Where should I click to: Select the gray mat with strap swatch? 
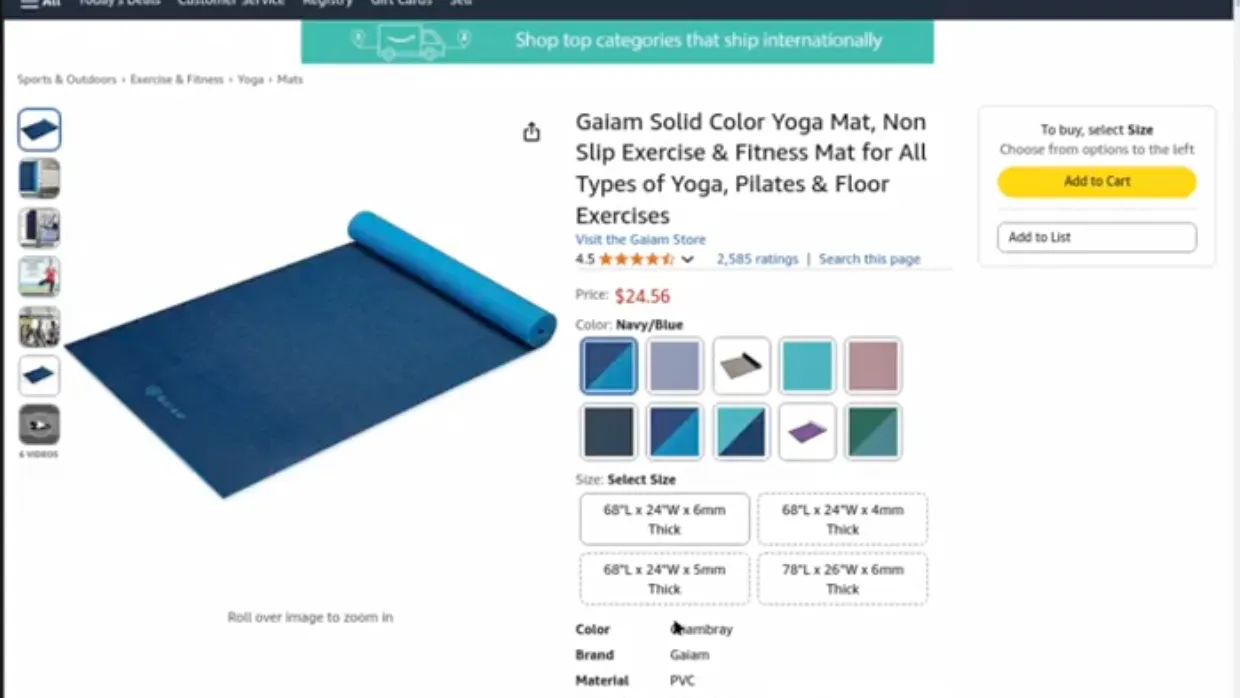point(741,366)
